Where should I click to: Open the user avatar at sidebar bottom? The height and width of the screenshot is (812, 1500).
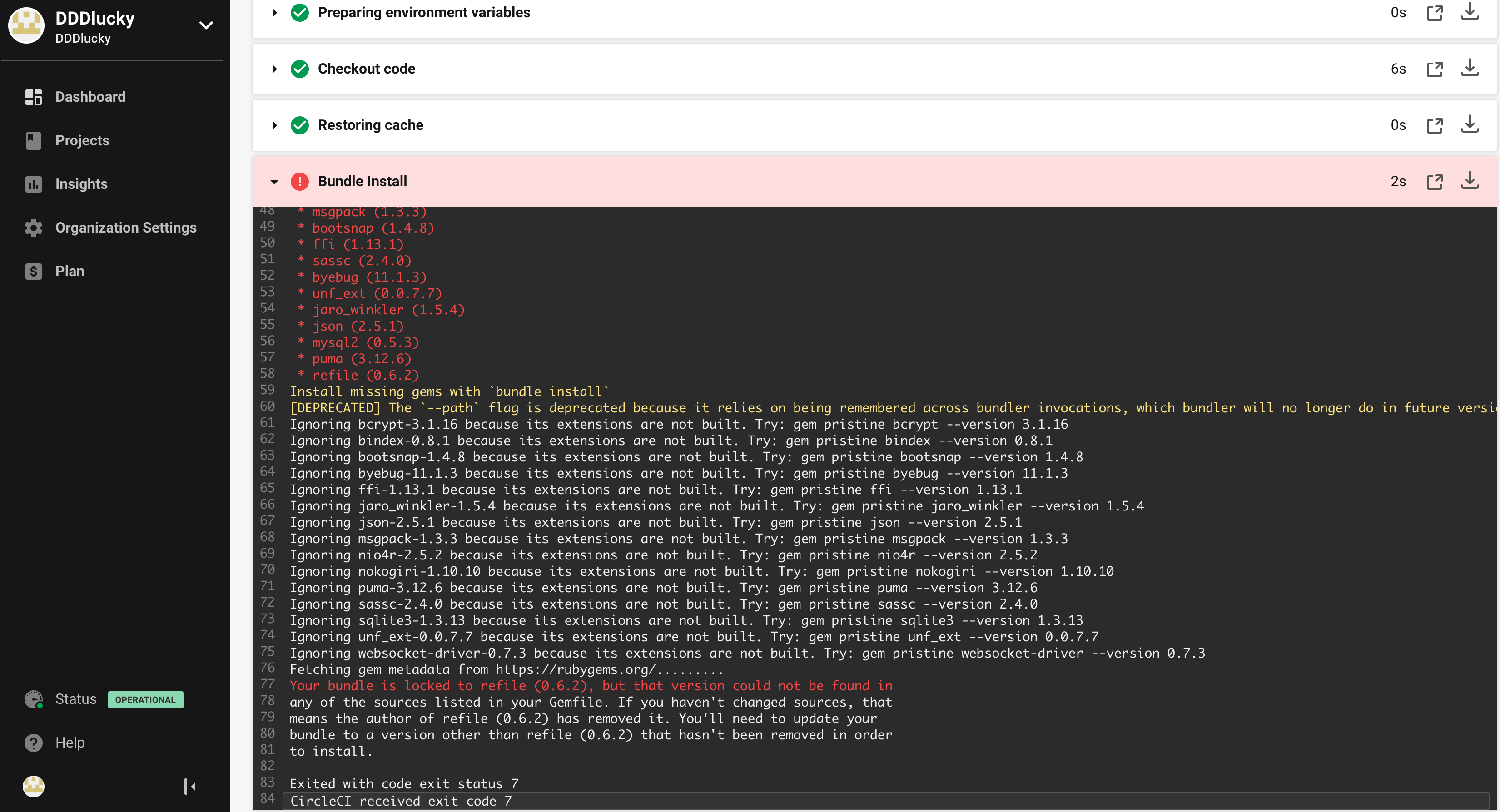click(34, 787)
